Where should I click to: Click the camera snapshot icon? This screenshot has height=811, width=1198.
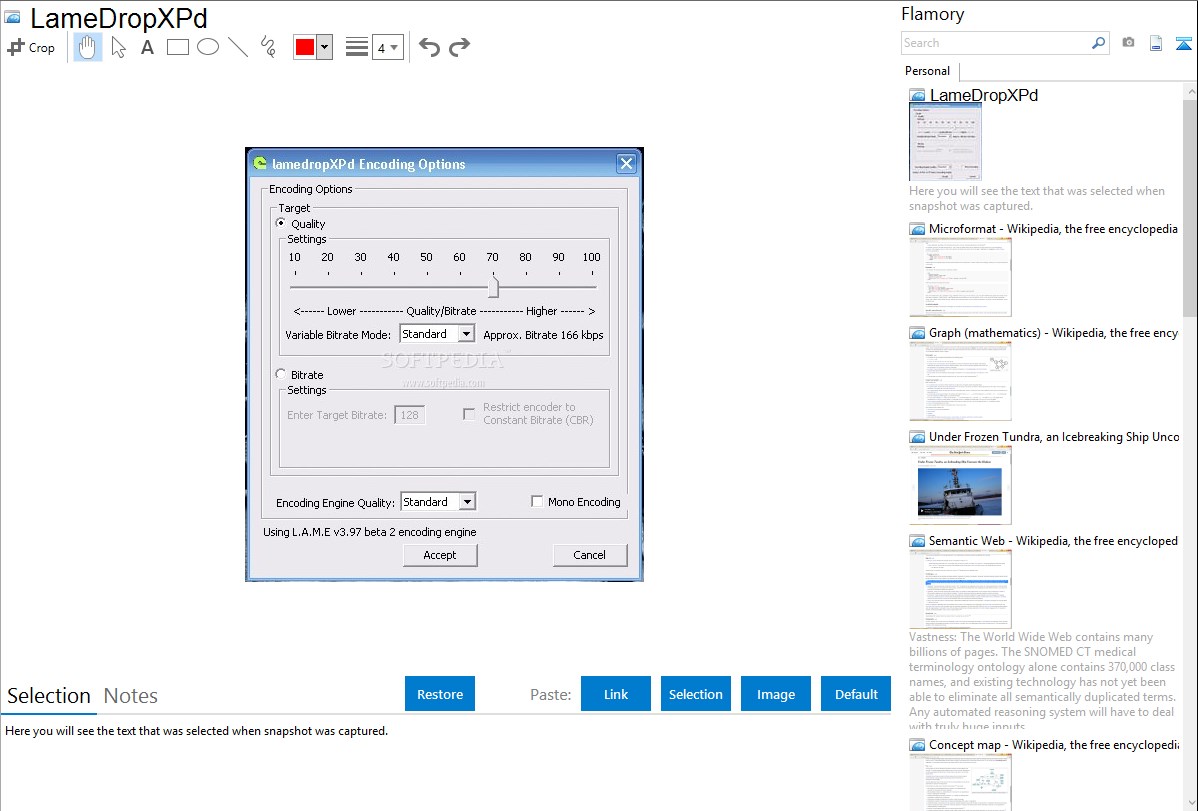tap(1128, 43)
